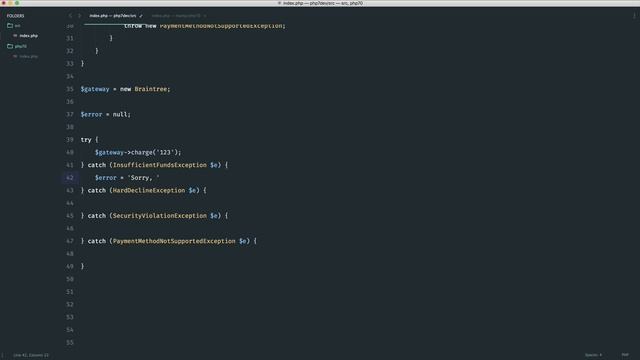Screen dimensions: 640x360
Task: Click the closing brace on line 49
Action: pos(82,266)
